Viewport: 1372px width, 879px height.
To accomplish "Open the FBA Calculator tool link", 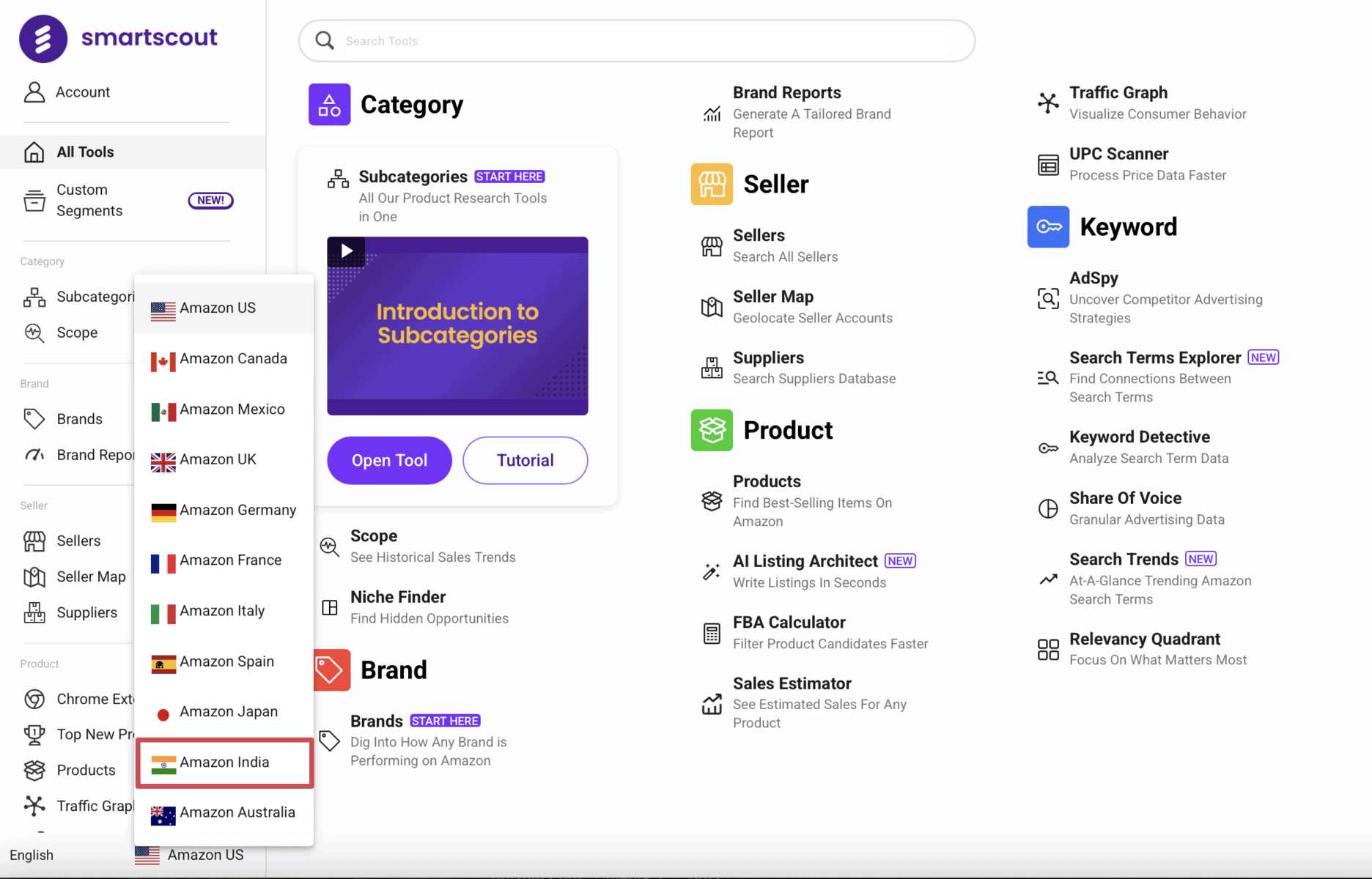I will point(789,622).
